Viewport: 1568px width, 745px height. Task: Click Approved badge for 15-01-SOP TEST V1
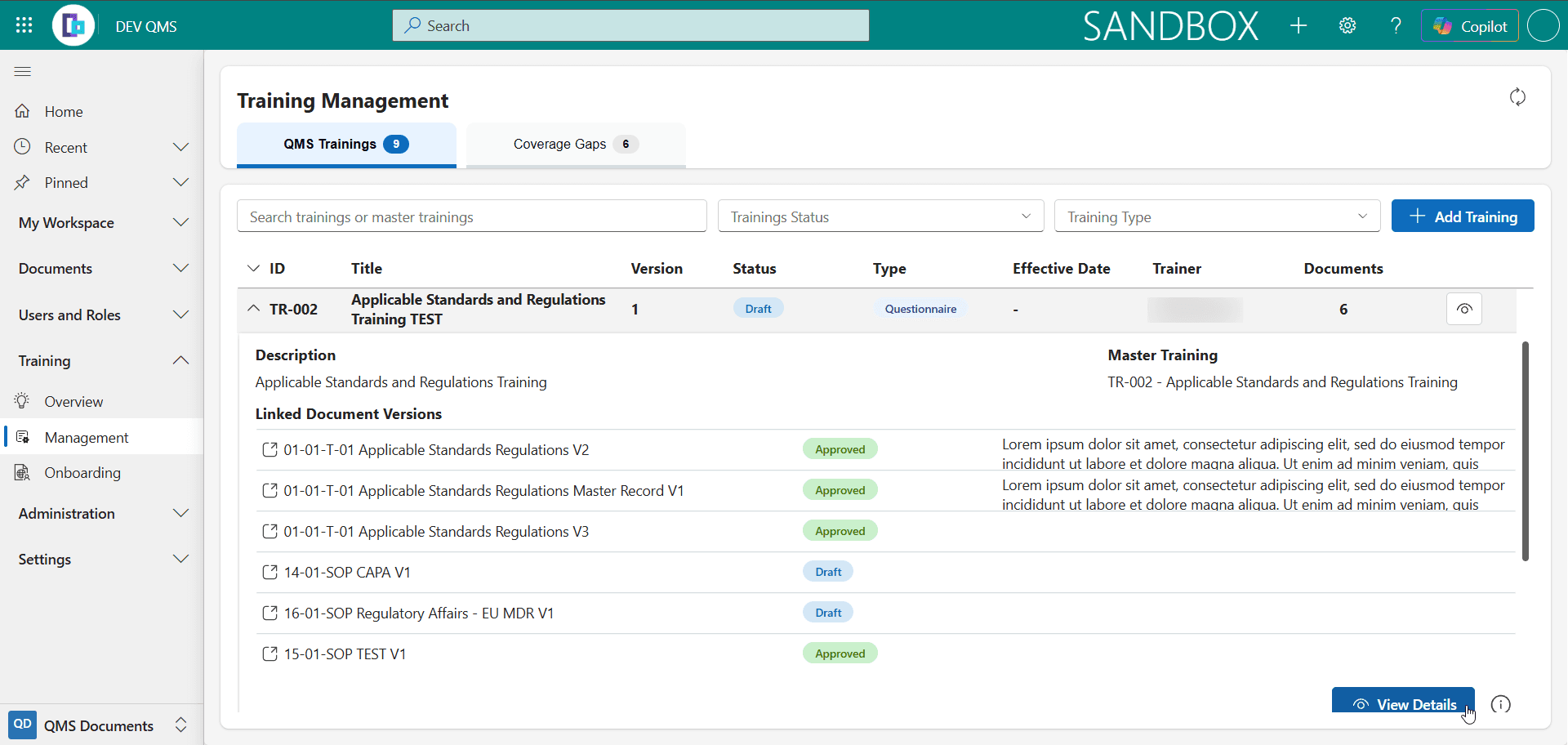coord(840,654)
